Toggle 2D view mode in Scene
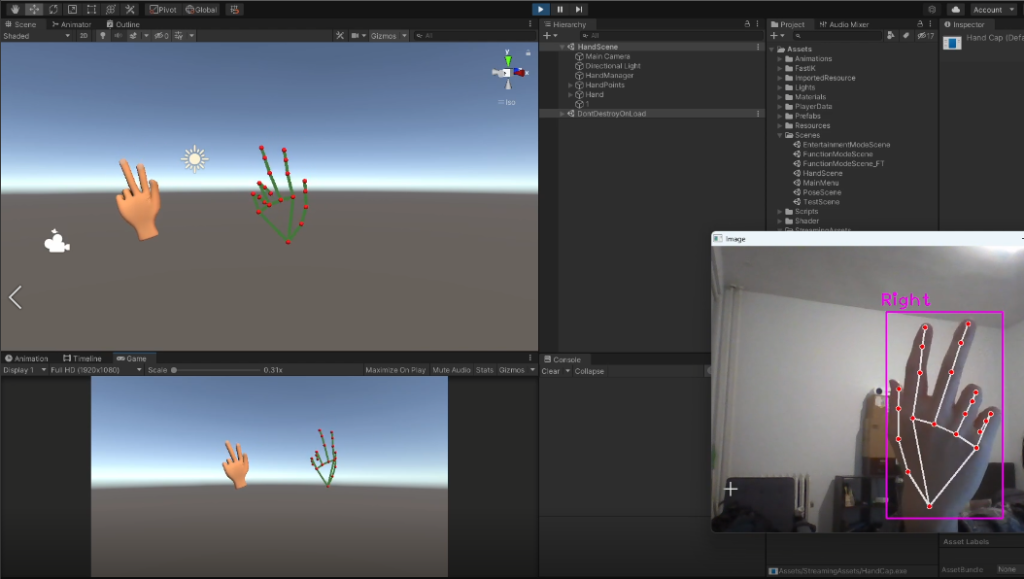 (x=84, y=36)
